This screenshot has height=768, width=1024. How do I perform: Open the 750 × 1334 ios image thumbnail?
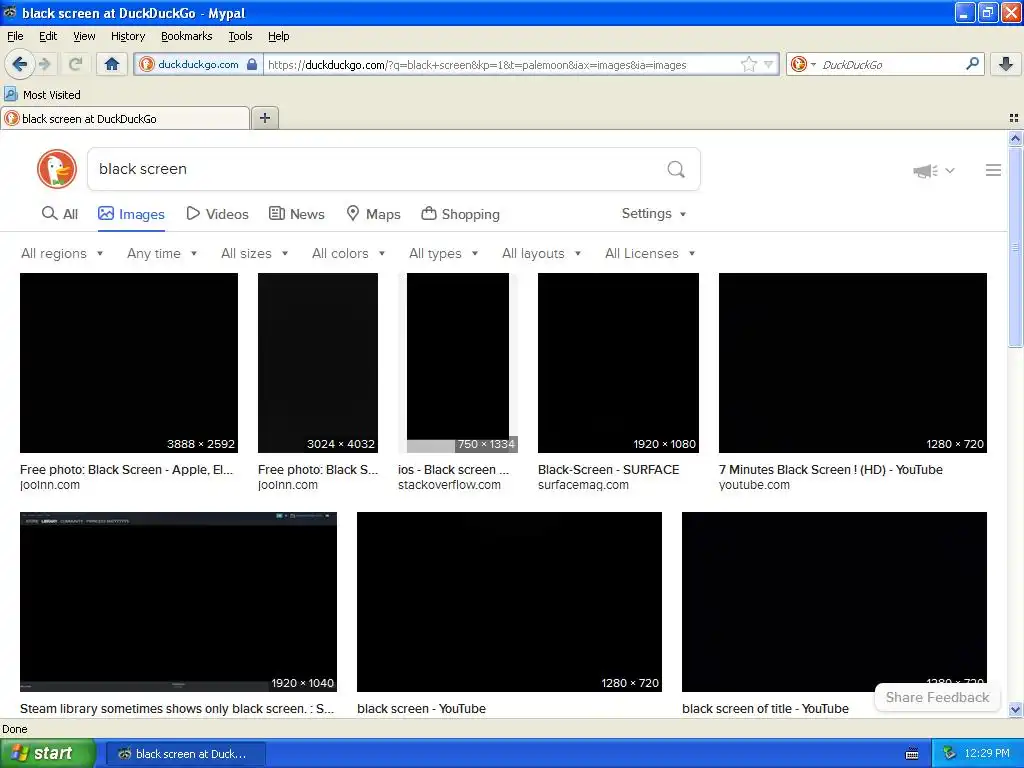pos(458,362)
